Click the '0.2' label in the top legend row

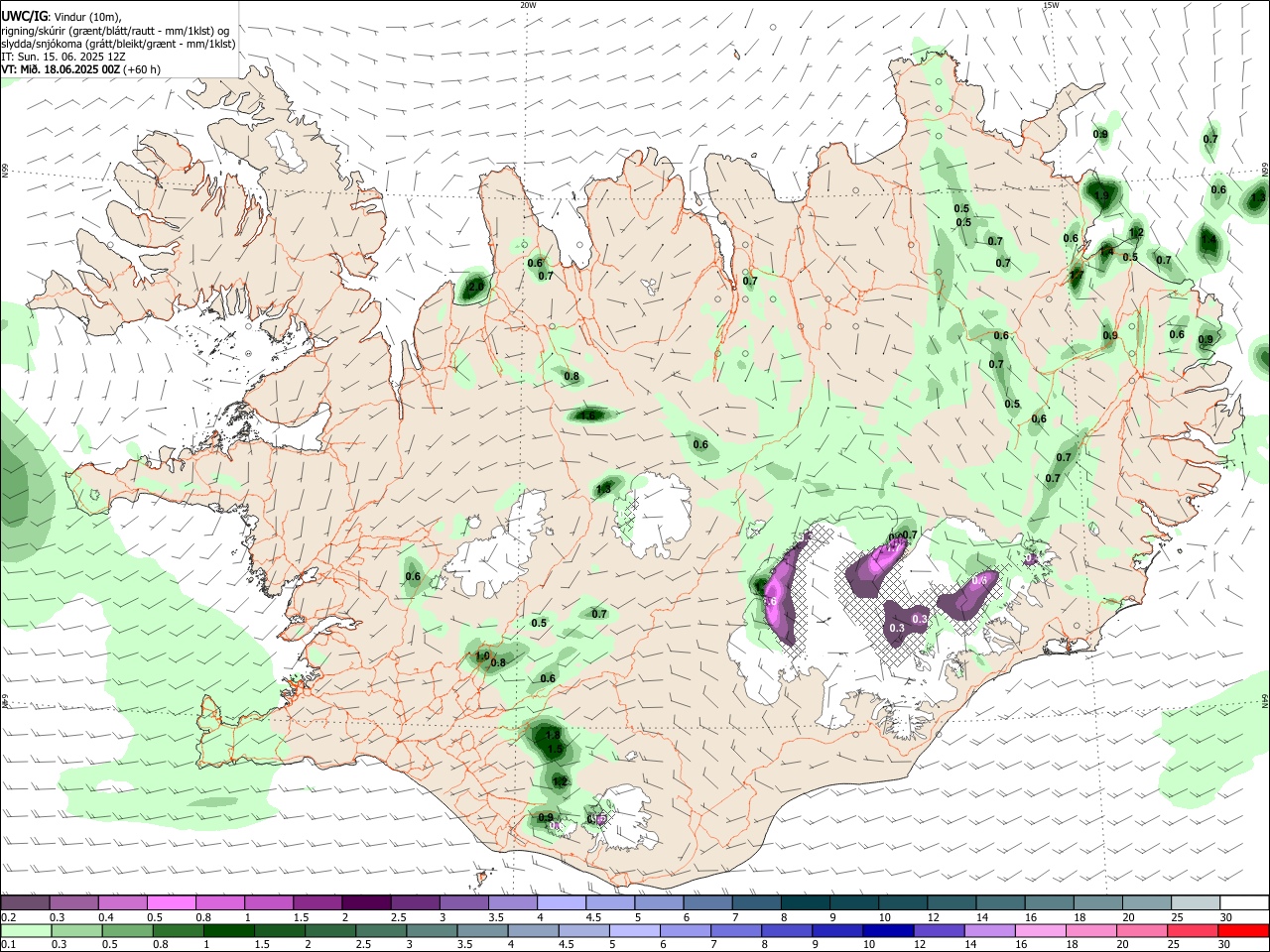(x=9, y=917)
